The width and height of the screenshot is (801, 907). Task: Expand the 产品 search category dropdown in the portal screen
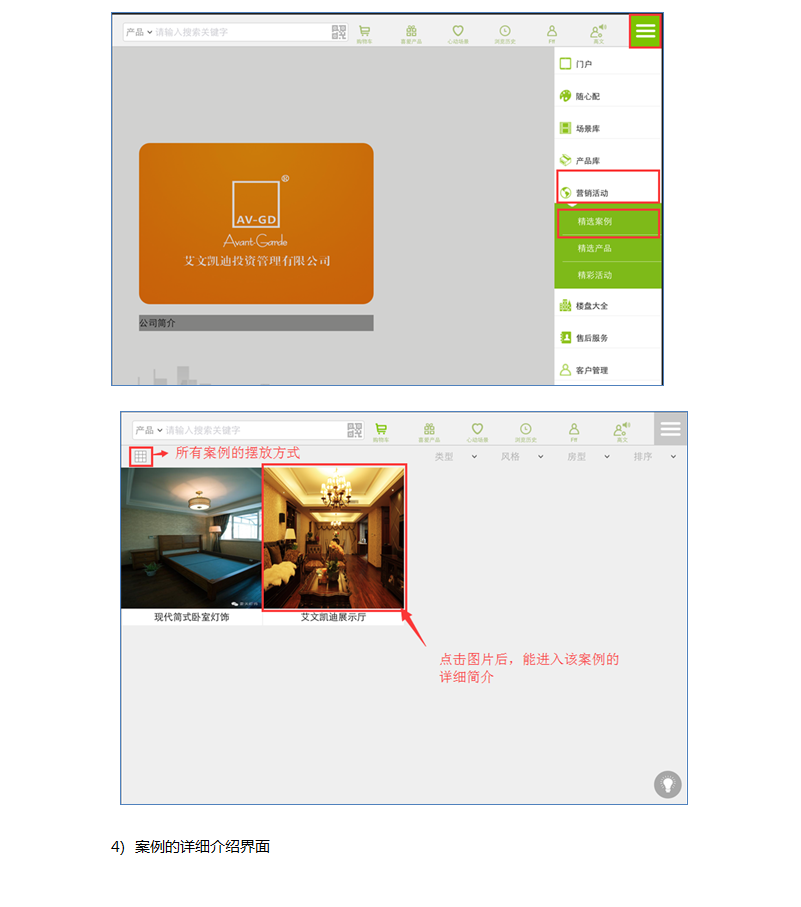tap(139, 32)
